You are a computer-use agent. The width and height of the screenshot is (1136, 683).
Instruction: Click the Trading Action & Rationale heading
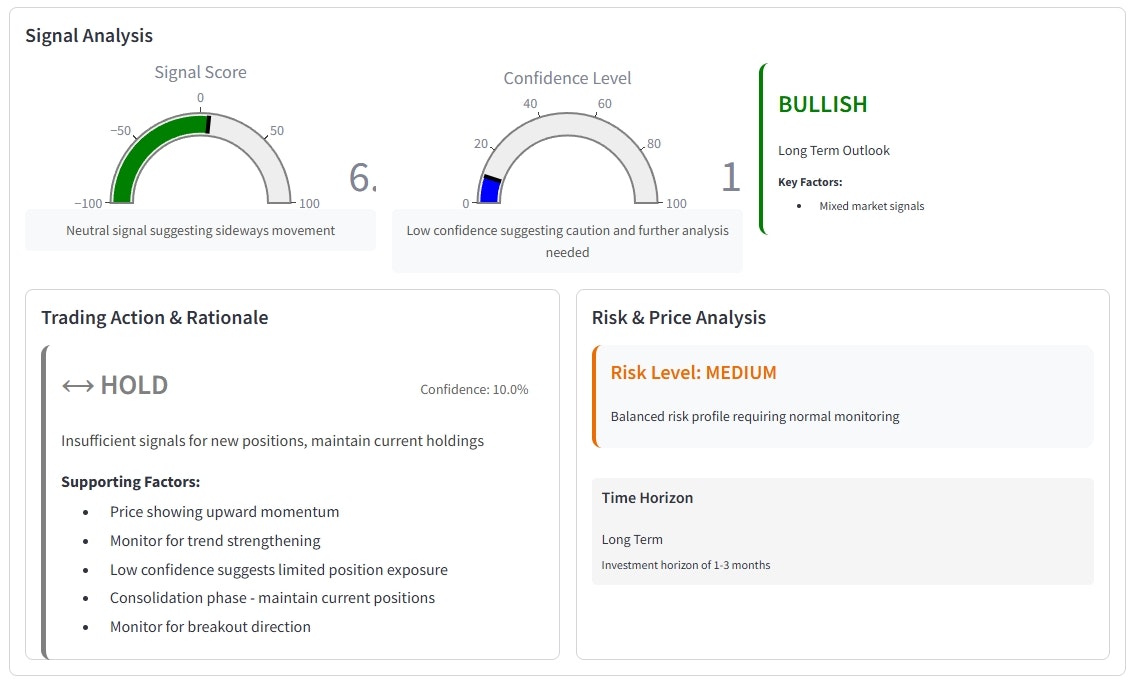[x=154, y=317]
